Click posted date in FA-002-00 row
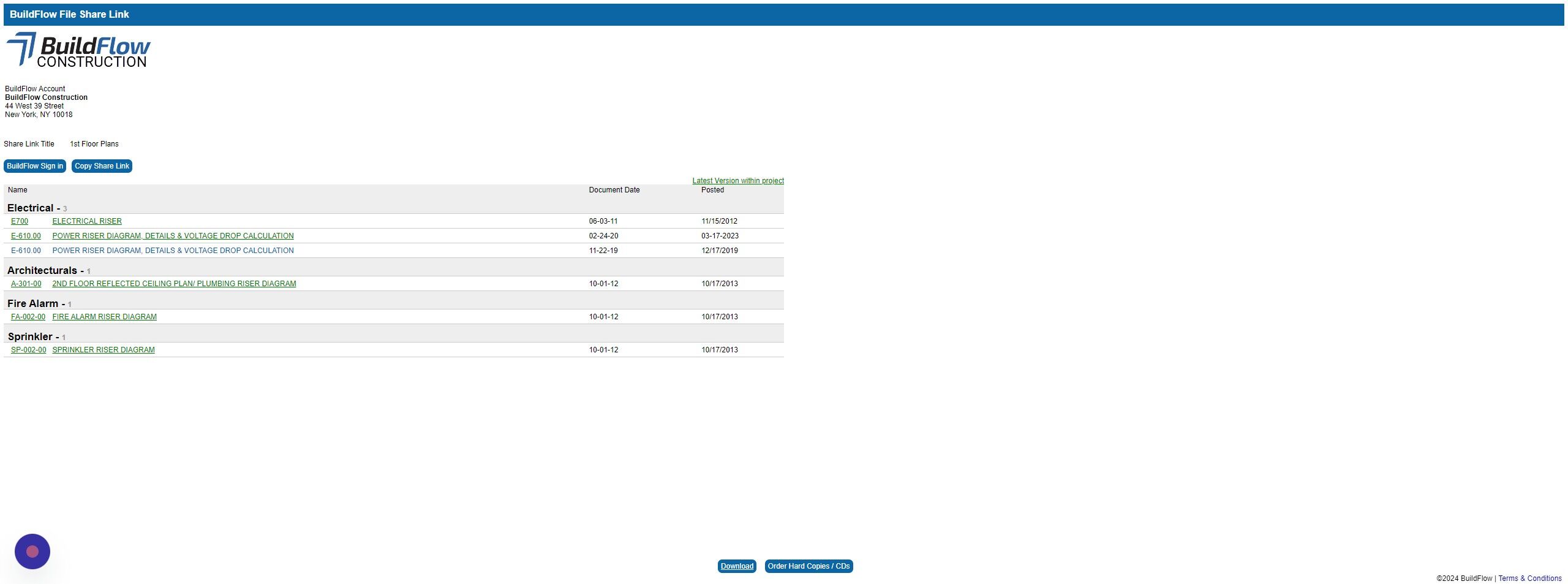 click(720, 317)
